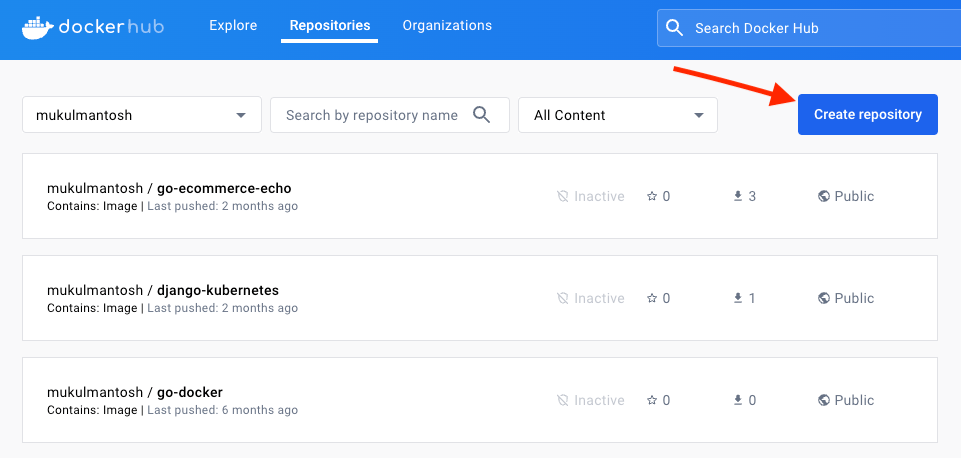
Task: Open the go-ecommerce-echo repository link
Action: 223,188
